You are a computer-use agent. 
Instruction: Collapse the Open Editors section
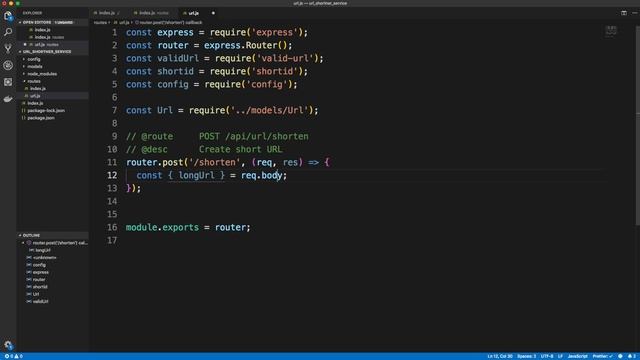(20, 22)
